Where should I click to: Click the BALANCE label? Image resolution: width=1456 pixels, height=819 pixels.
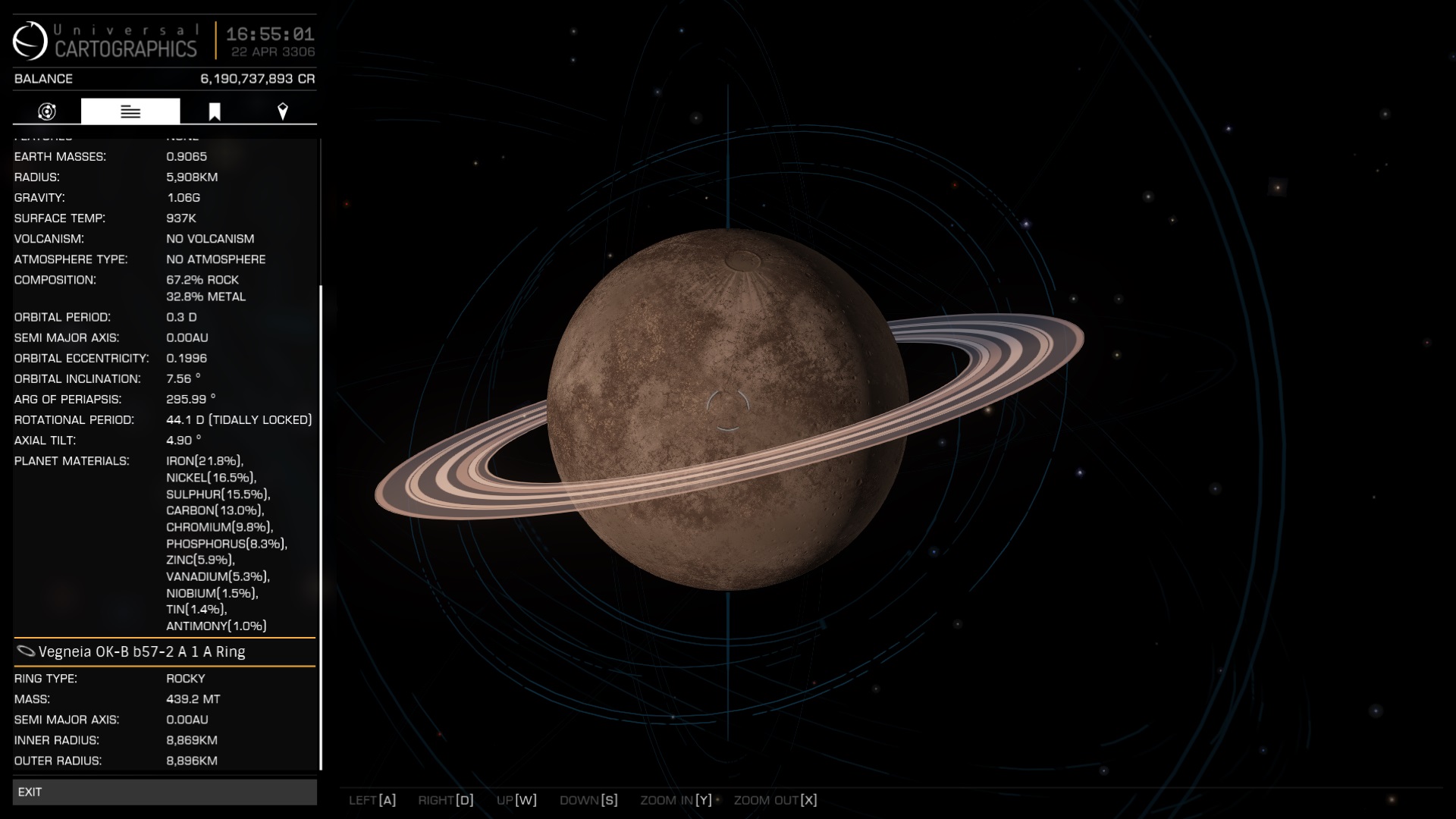(x=43, y=79)
